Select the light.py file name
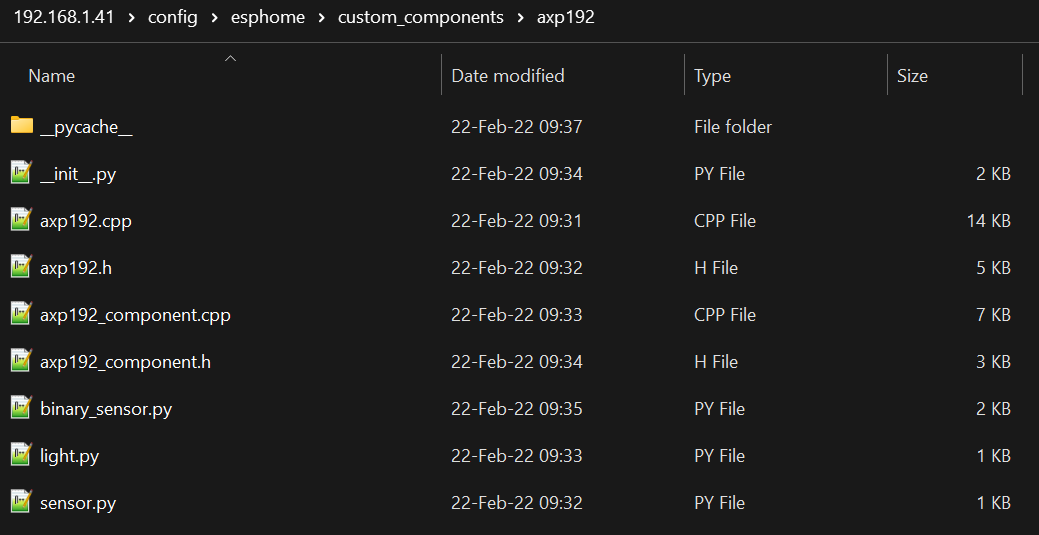The height and width of the screenshot is (535, 1039). pyautogui.click(x=70, y=455)
